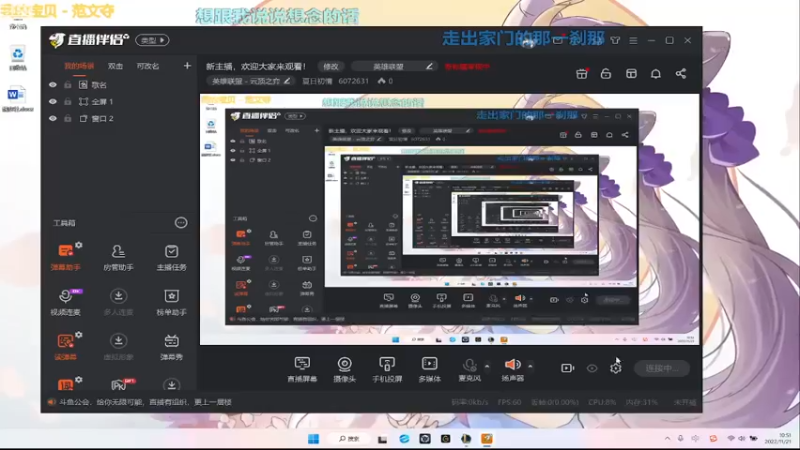
Task: Open the toolbox more options circle
Action: pyautogui.click(x=181, y=222)
